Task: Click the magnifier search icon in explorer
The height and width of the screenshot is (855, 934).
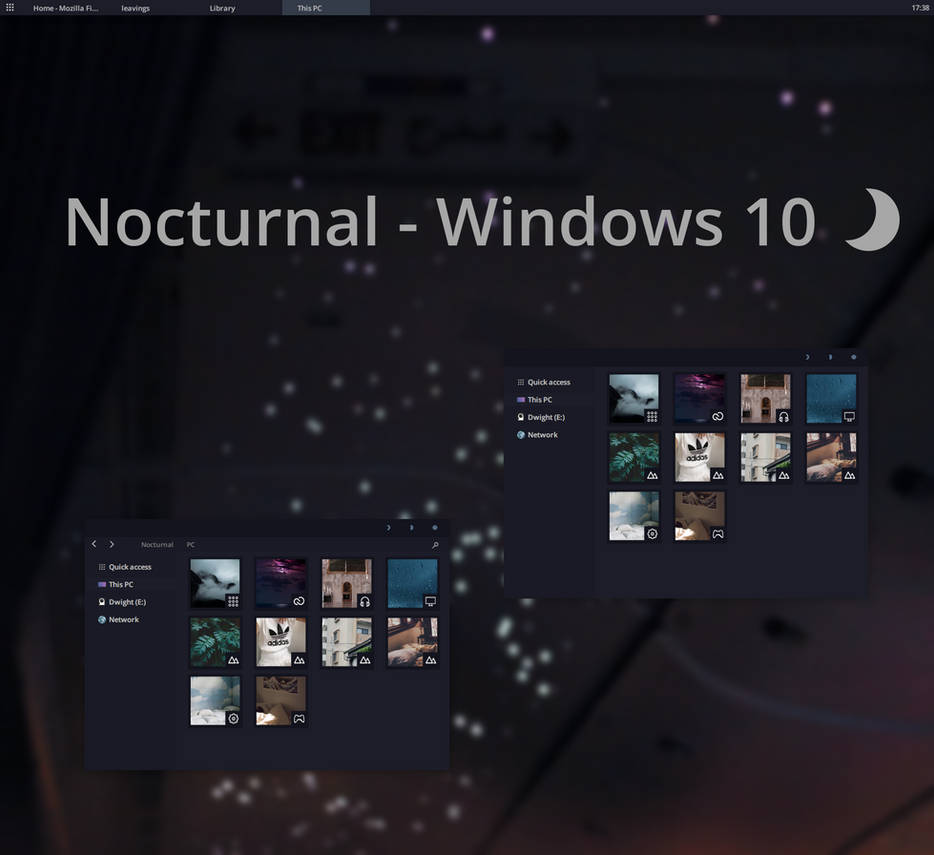Action: tap(435, 545)
